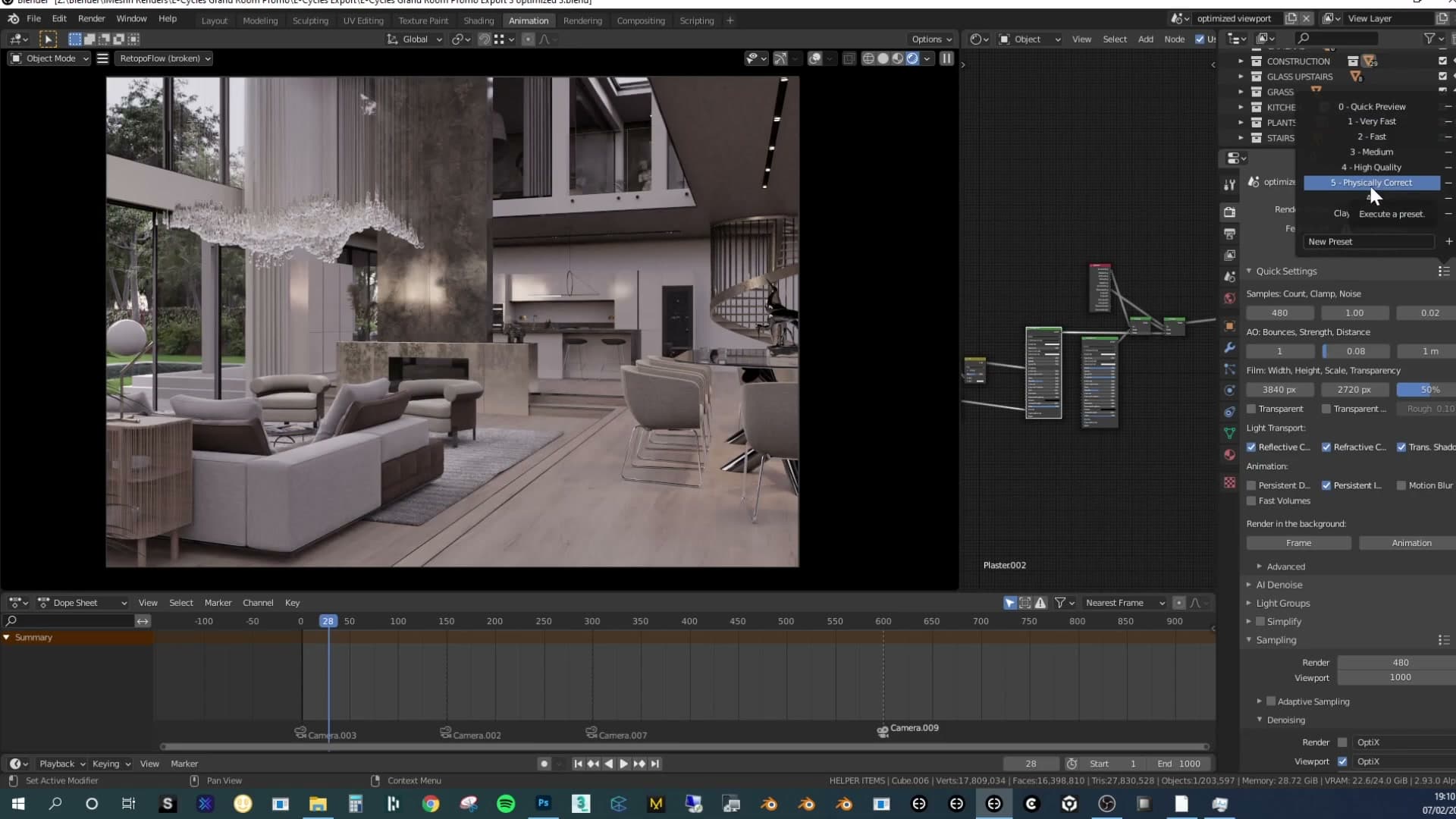1456x819 pixels.
Task: Select the 4 - High Quality preset
Action: point(1371,167)
